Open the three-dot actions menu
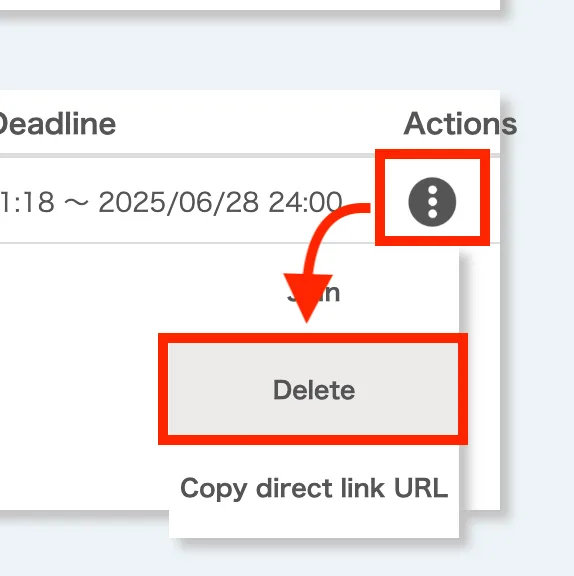This screenshot has width=574, height=576. pyautogui.click(x=432, y=202)
